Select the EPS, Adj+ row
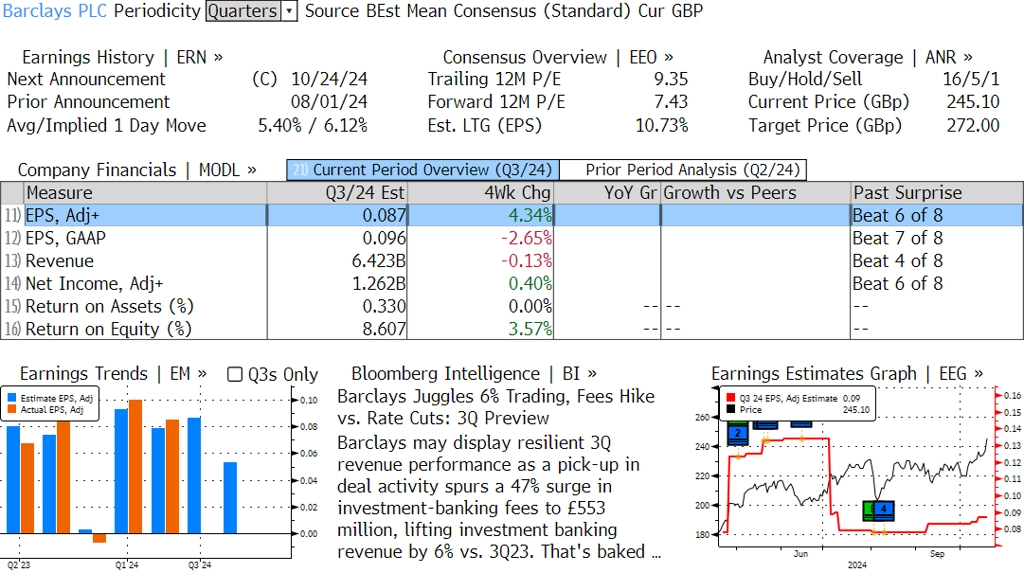This screenshot has width=1024, height=573. (512, 216)
